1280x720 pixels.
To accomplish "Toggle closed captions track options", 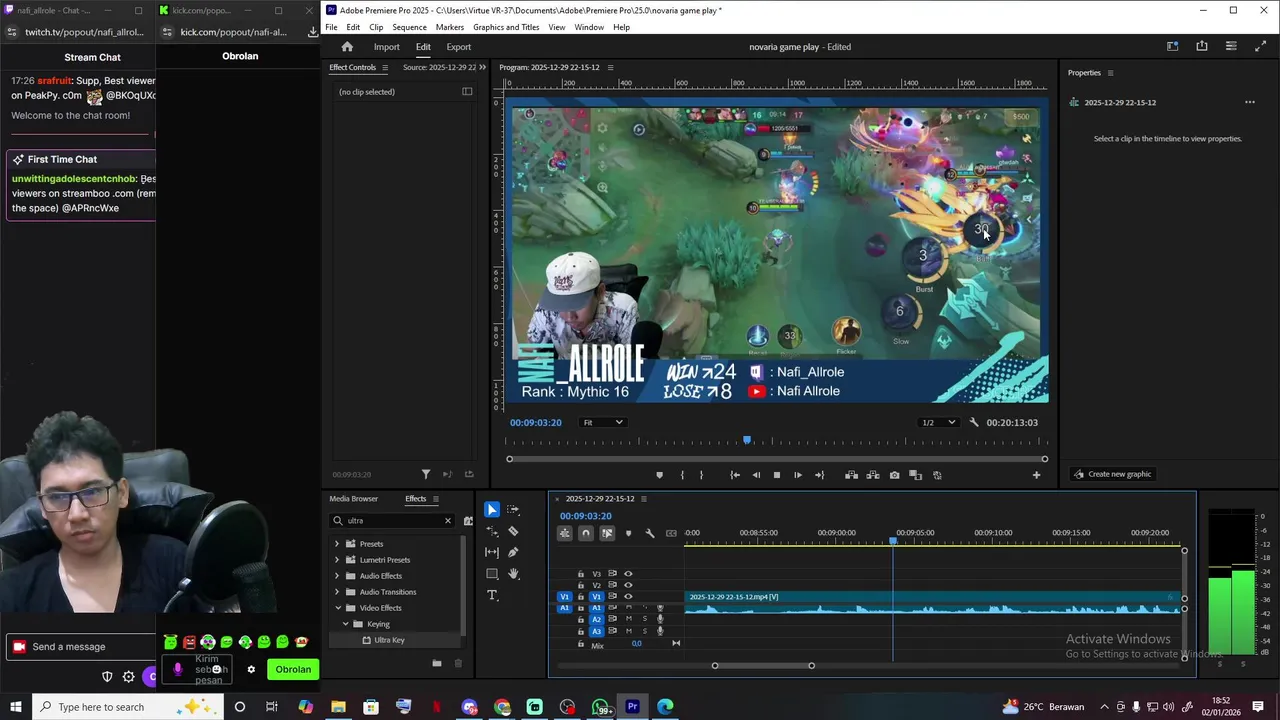I will pyautogui.click(x=671, y=533).
